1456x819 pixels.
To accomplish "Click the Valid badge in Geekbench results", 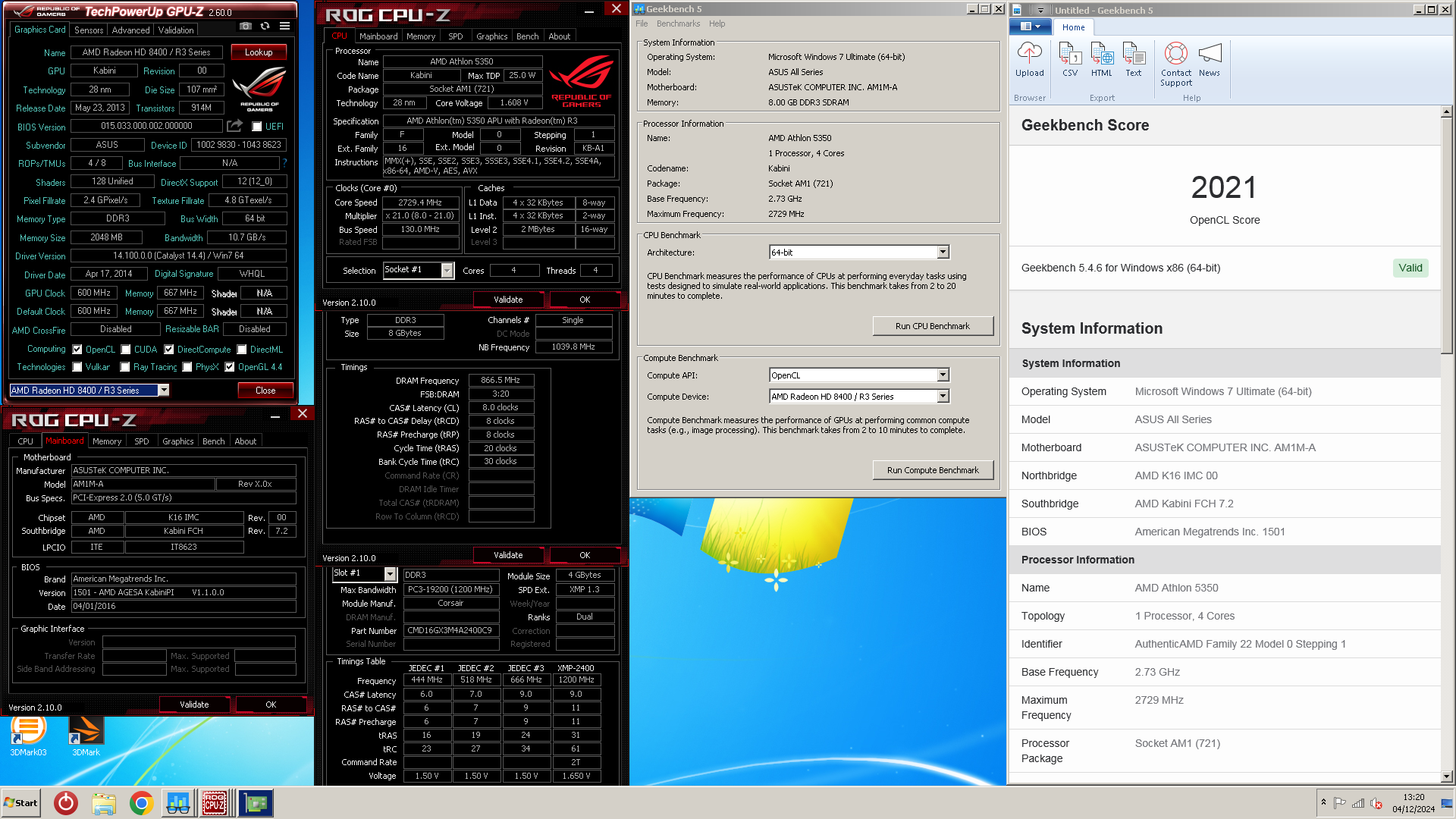I will [x=1410, y=268].
